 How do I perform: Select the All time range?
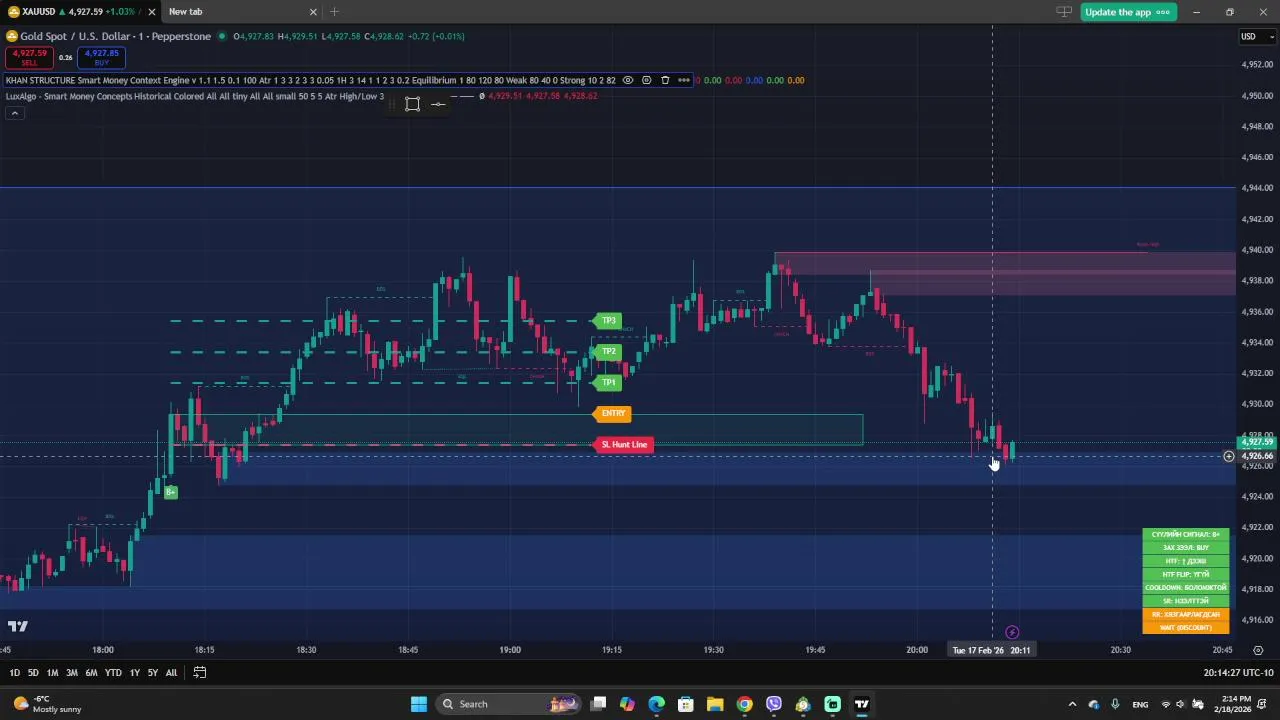tap(171, 673)
